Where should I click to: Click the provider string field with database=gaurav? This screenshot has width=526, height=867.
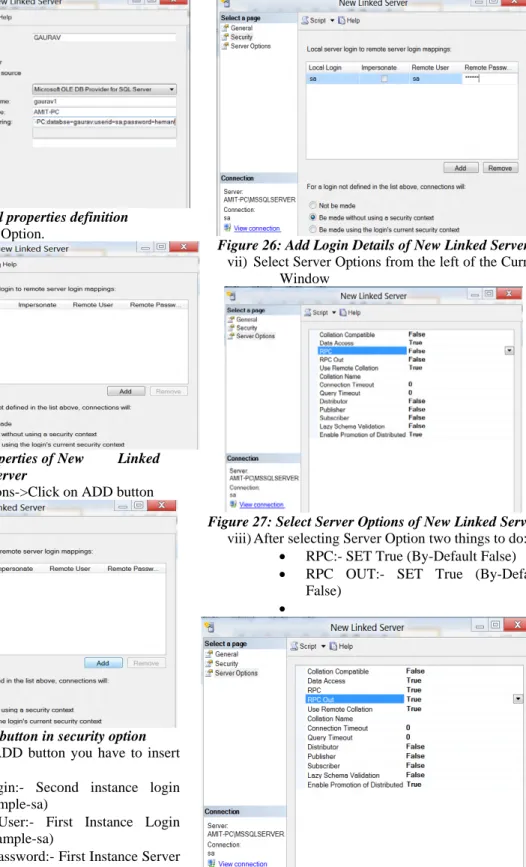104,122
